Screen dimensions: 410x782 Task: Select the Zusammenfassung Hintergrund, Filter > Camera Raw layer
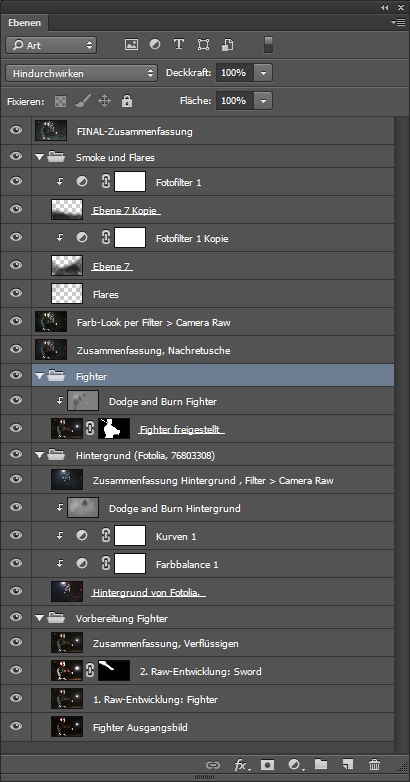tap(212, 480)
